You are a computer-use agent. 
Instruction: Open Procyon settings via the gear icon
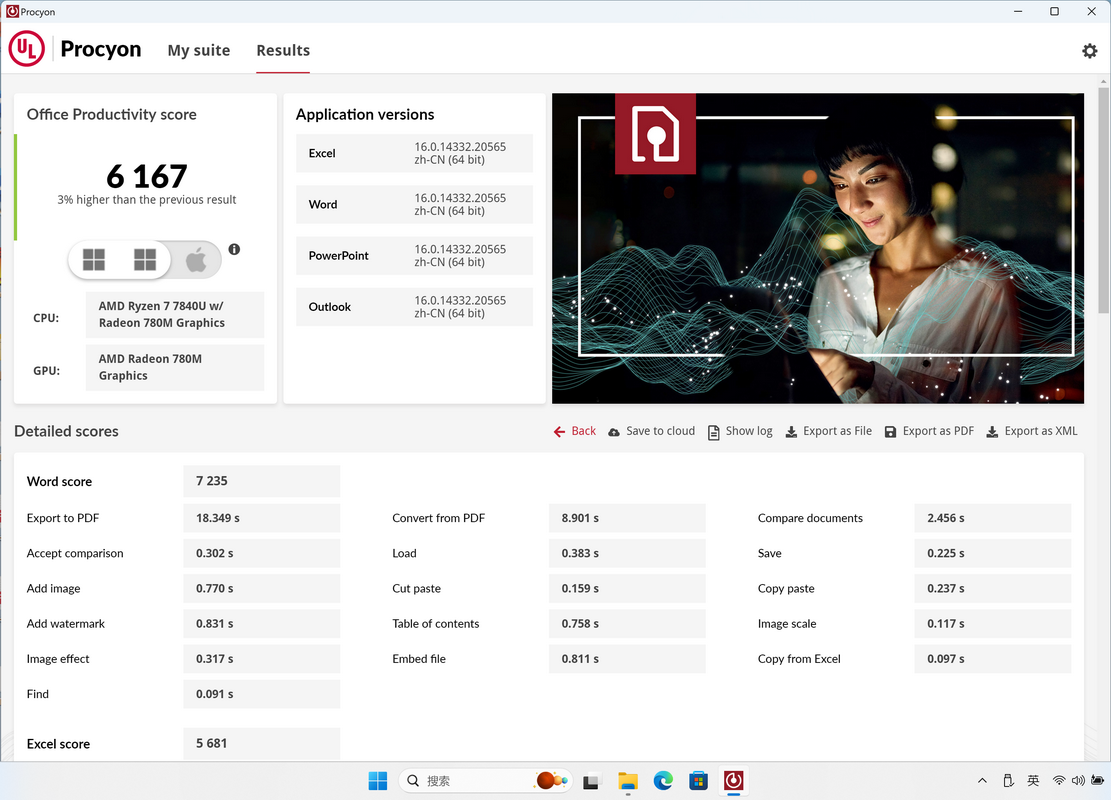coord(1089,51)
